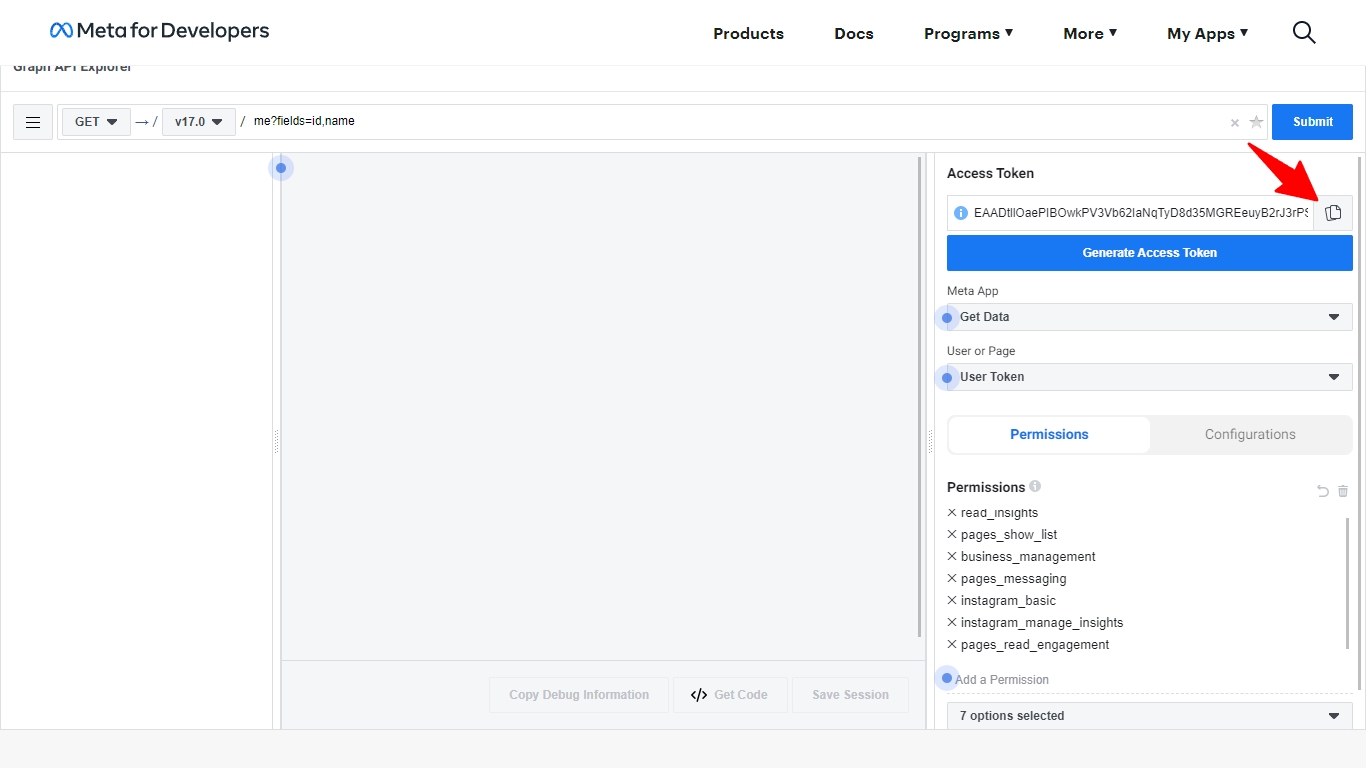The width and height of the screenshot is (1366, 768).
Task: Click the Add a Permission field
Action: (1100, 680)
